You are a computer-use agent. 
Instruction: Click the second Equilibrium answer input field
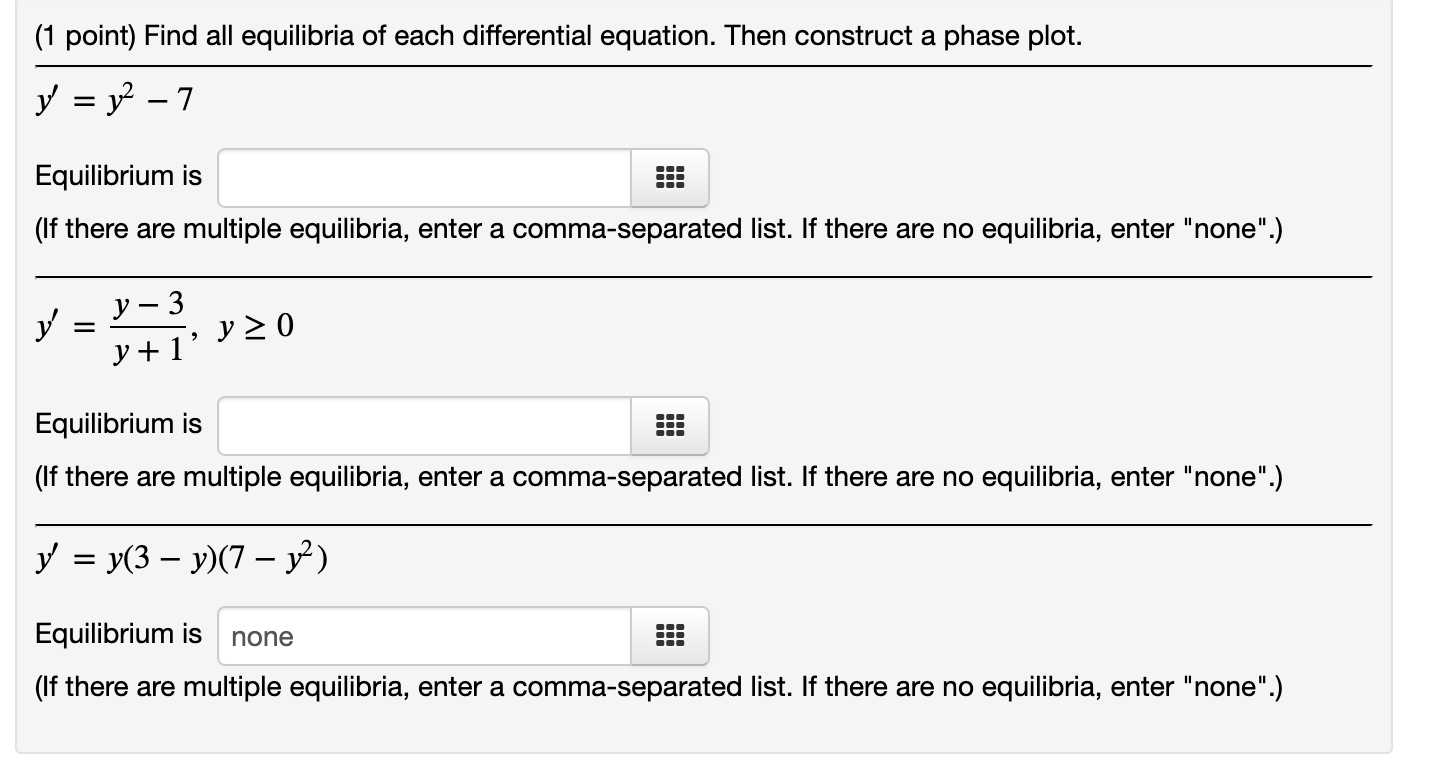tap(425, 426)
